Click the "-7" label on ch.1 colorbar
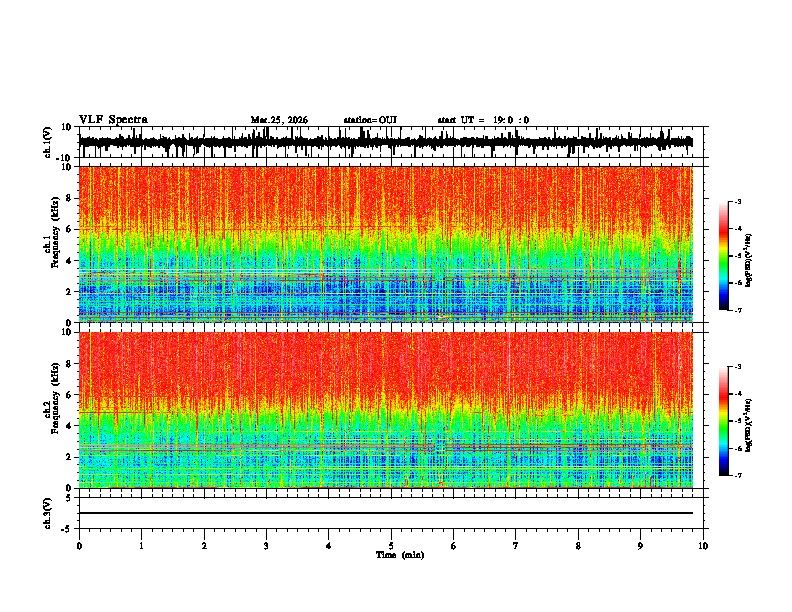The height and width of the screenshot is (612, 792). point(737,310)
